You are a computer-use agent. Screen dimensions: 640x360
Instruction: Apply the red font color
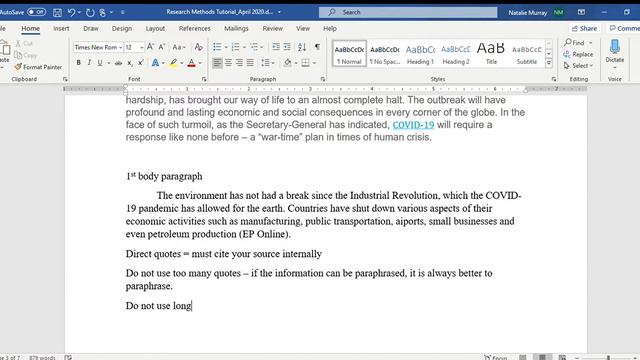click(x=191, y=63)
